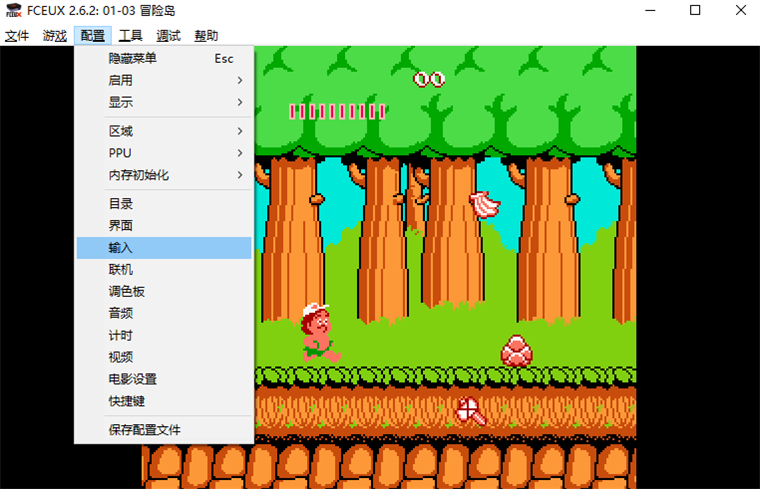Open the 帮助 menu
Image resolution: width=760 pixels, height=489 pixels.
point(206,36)
